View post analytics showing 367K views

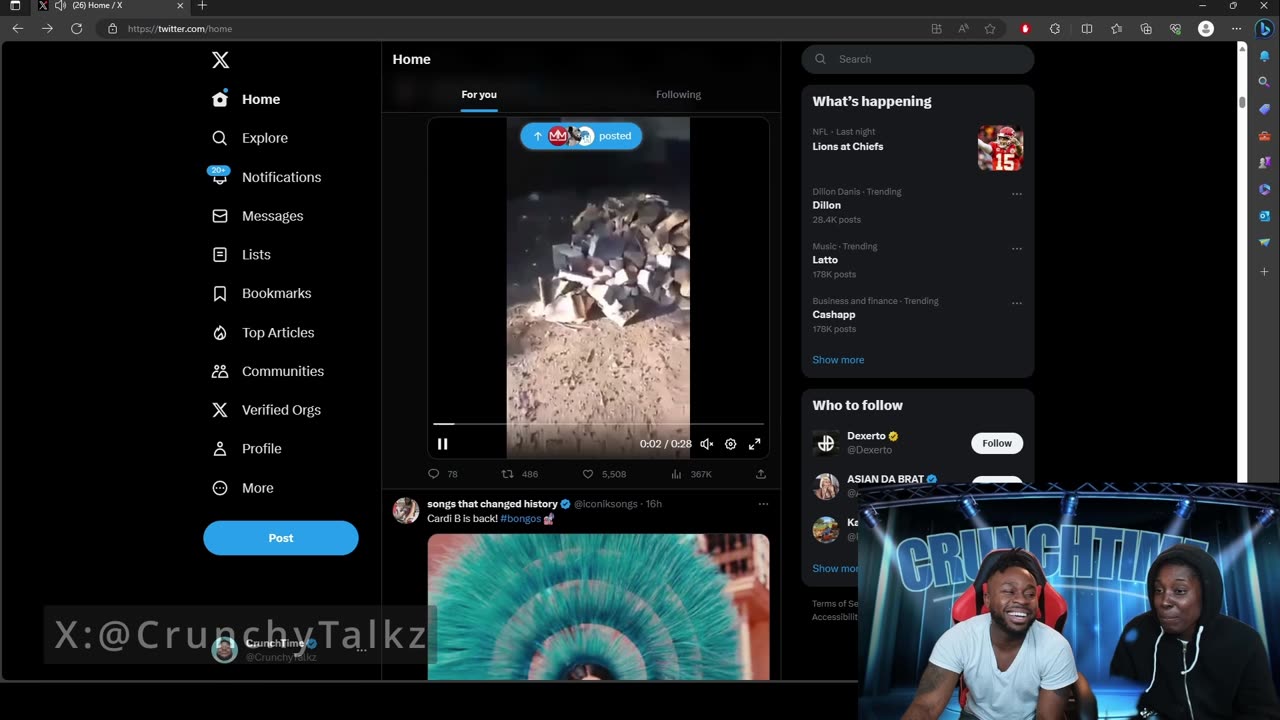click(690, 474)
